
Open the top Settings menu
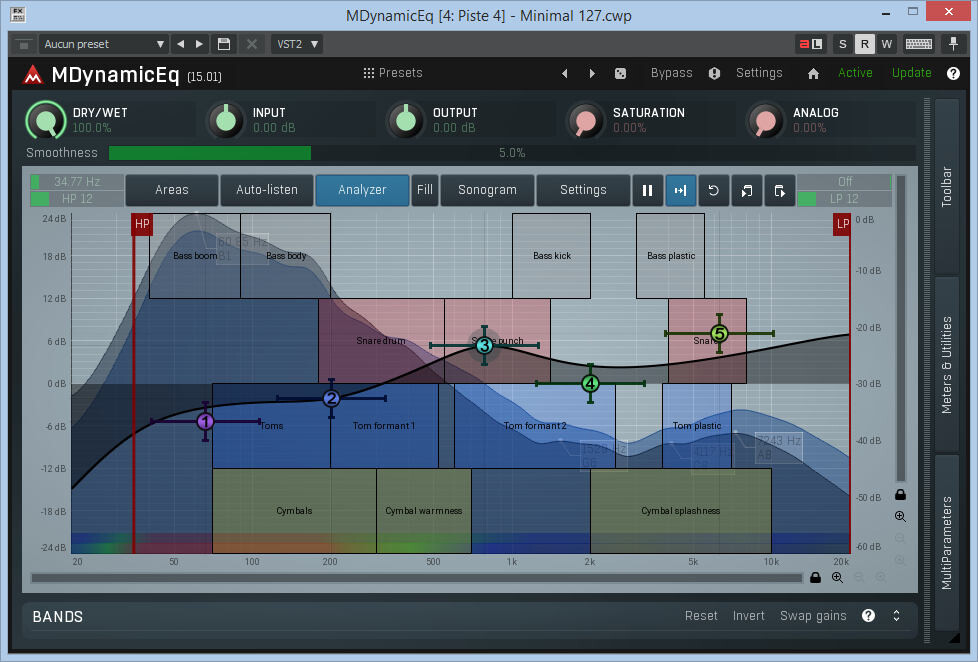click(x=759, y=73)
